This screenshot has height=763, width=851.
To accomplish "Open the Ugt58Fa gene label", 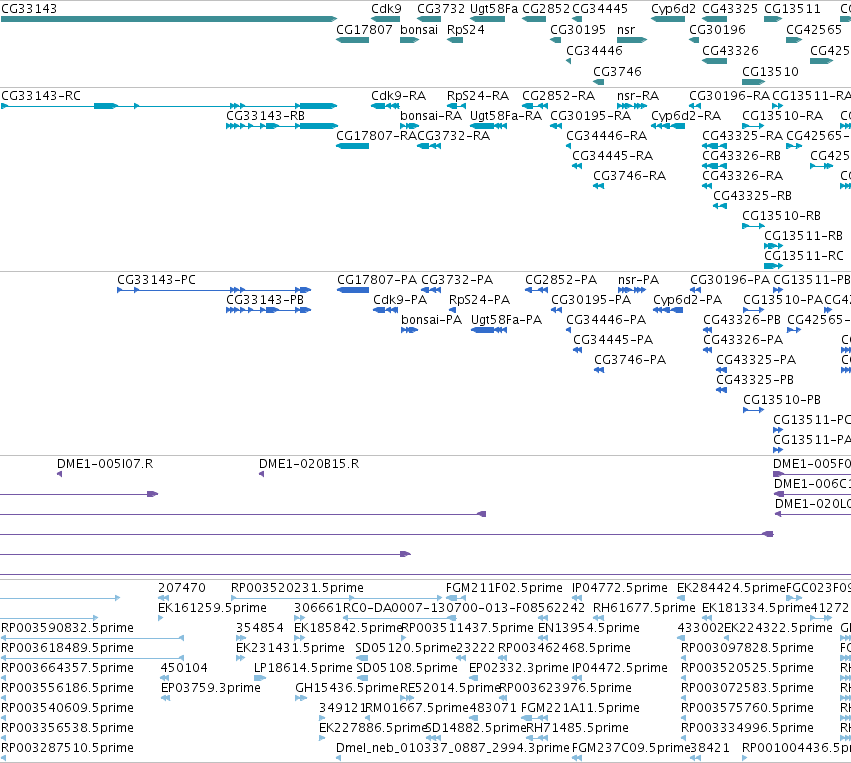I will click(x=494, y=9).
